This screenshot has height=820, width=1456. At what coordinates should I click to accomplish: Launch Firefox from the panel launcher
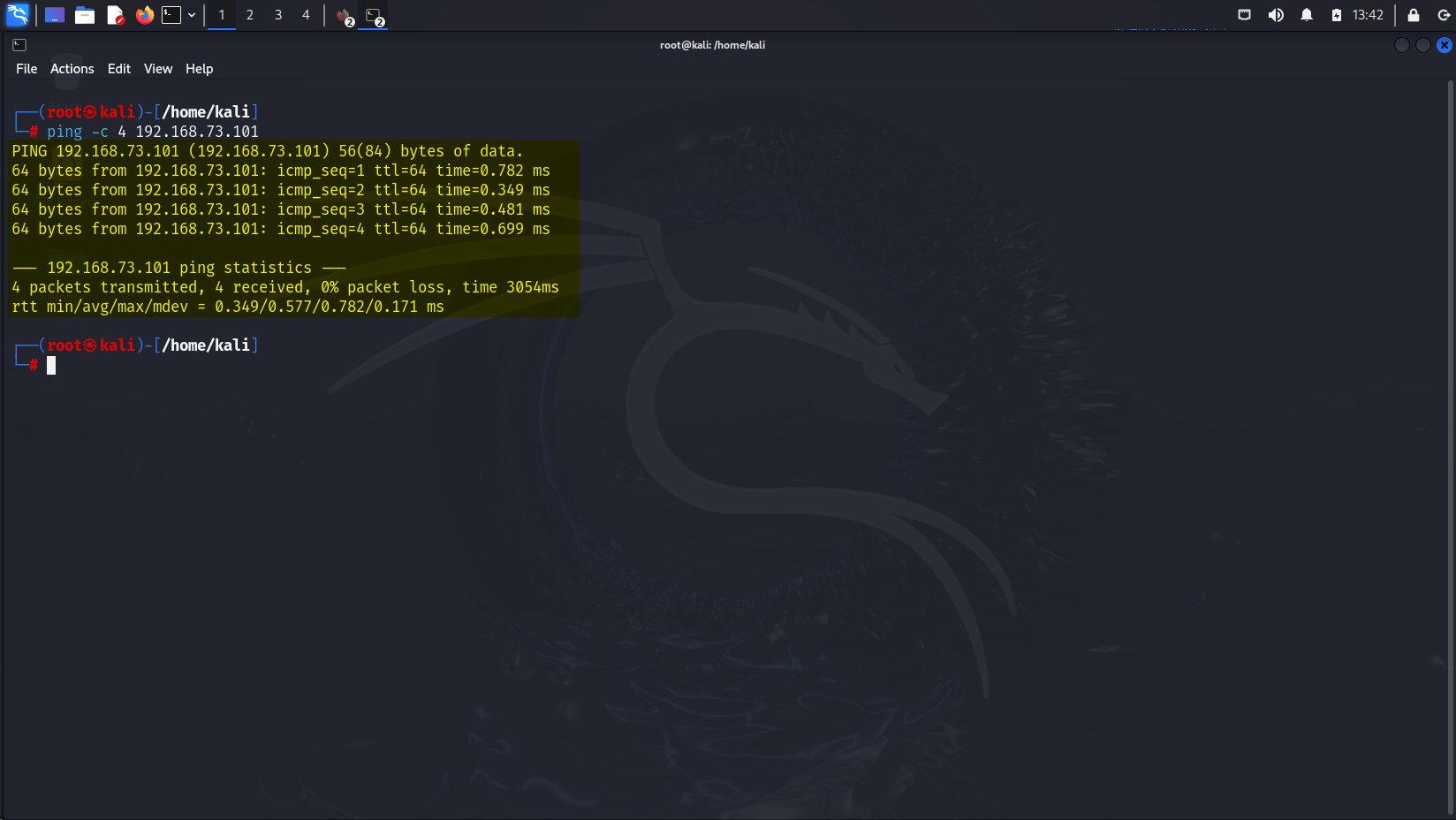(144, 15)
